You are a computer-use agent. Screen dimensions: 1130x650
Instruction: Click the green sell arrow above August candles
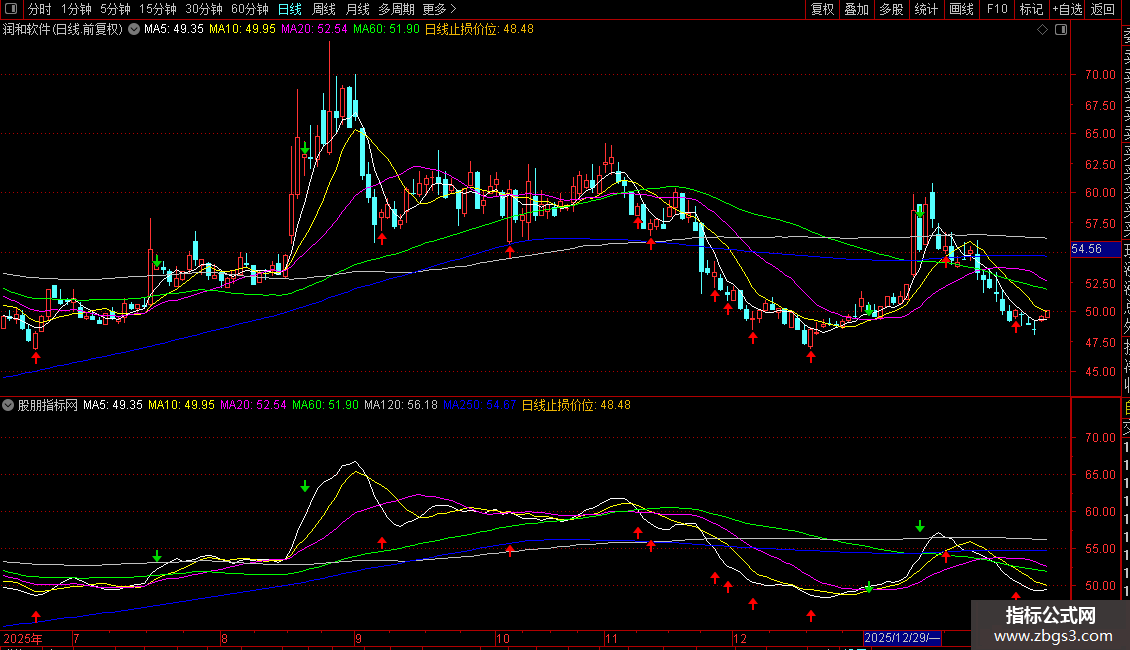(305, 149)
